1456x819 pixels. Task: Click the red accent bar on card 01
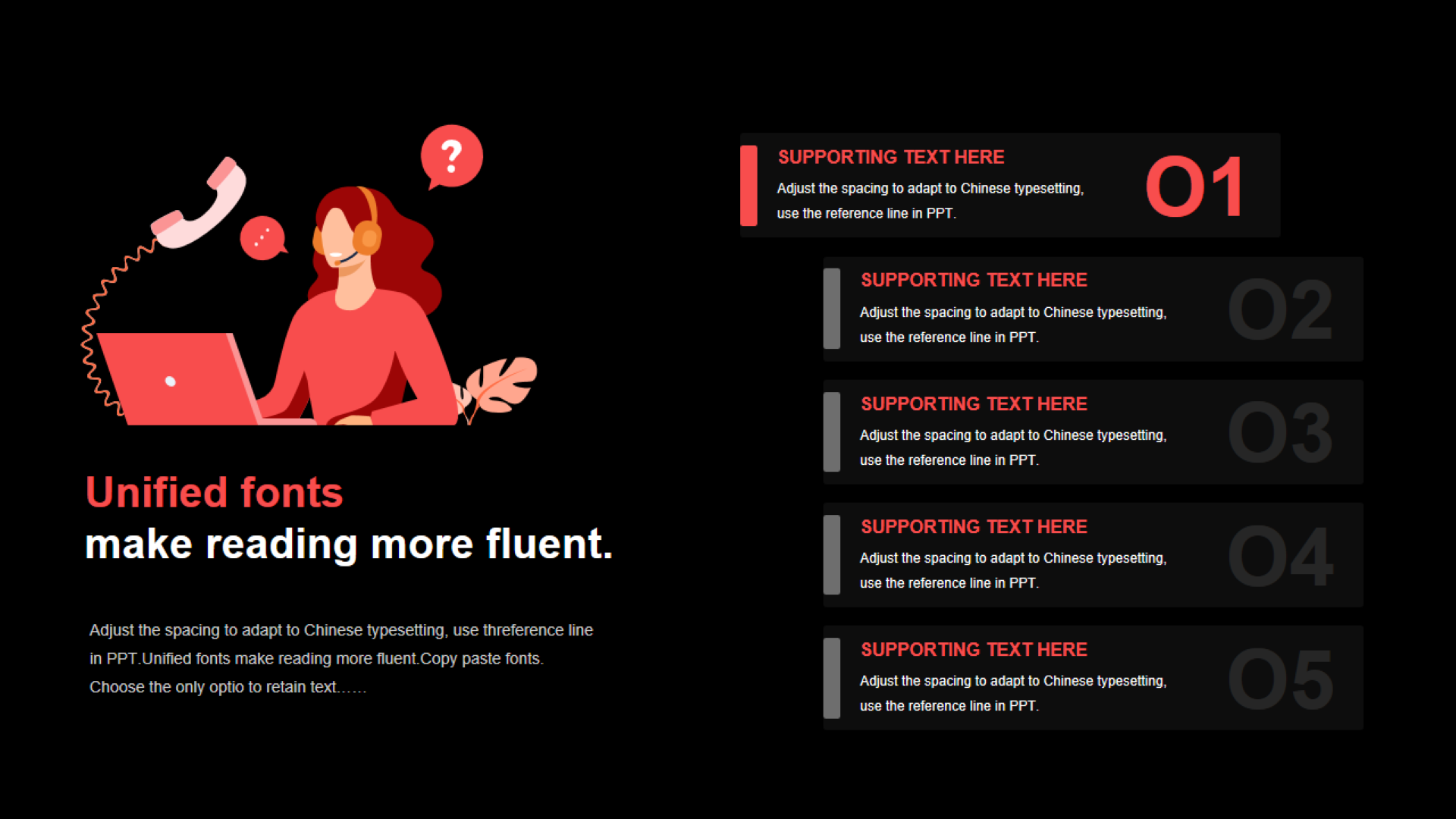(748, 186)
